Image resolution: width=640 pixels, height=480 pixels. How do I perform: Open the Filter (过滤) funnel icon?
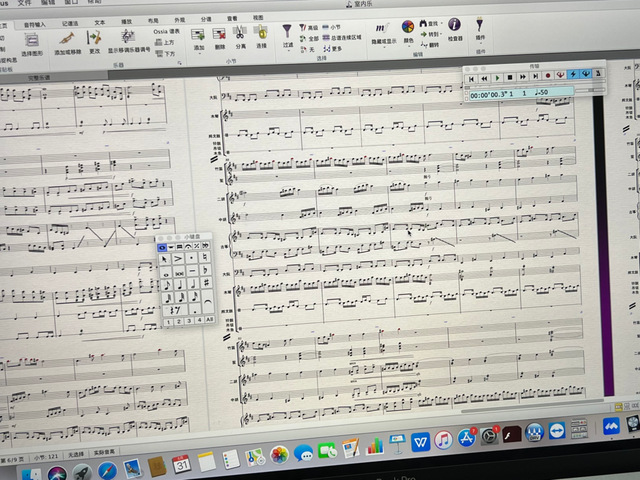288,29
